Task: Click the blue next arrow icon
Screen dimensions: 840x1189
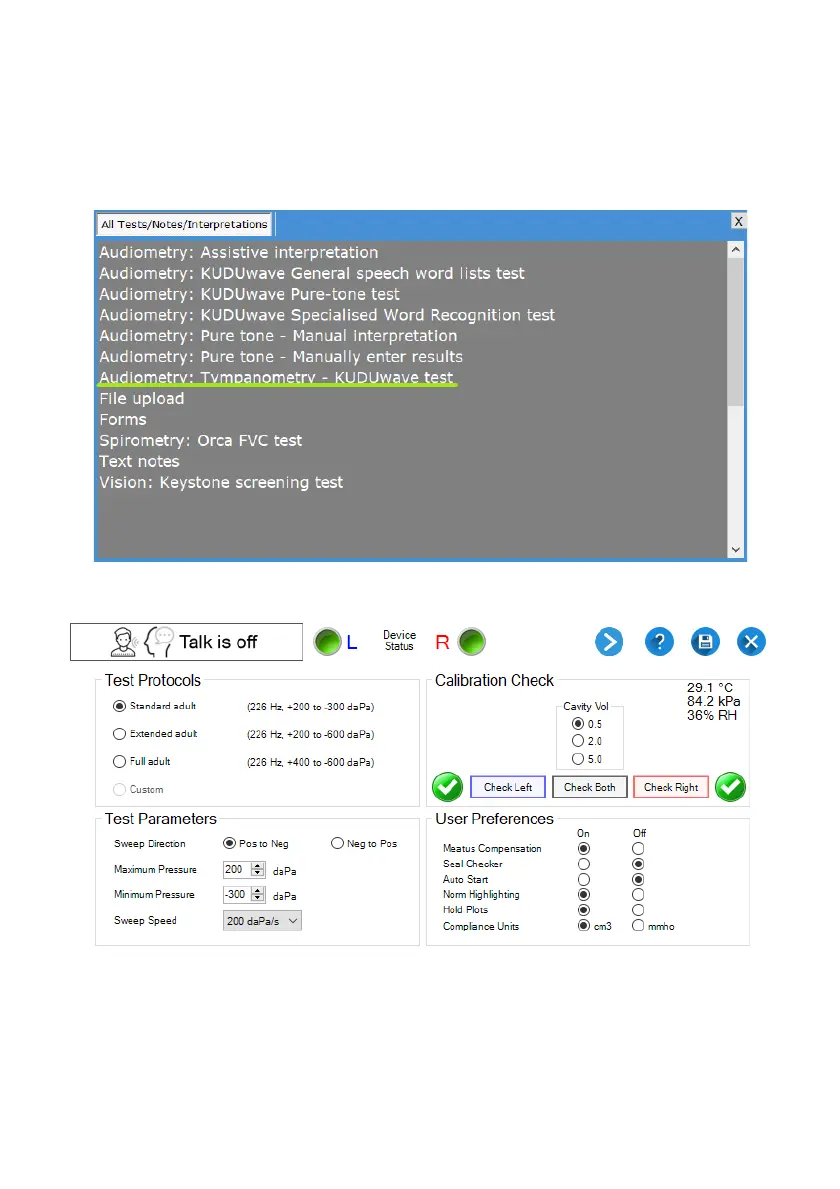Action: pos(609,642)
